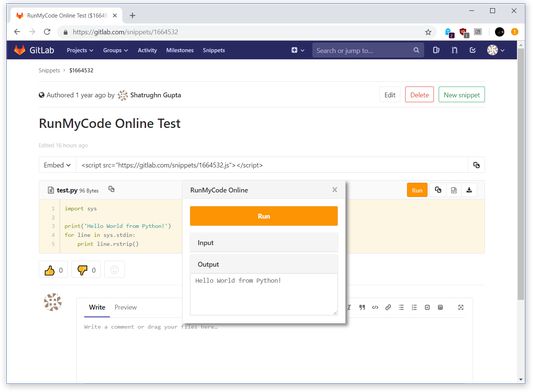This screenshot has width=533, height=392.
Task: Collapse the Output section in popup
Action: coord(264,264)
